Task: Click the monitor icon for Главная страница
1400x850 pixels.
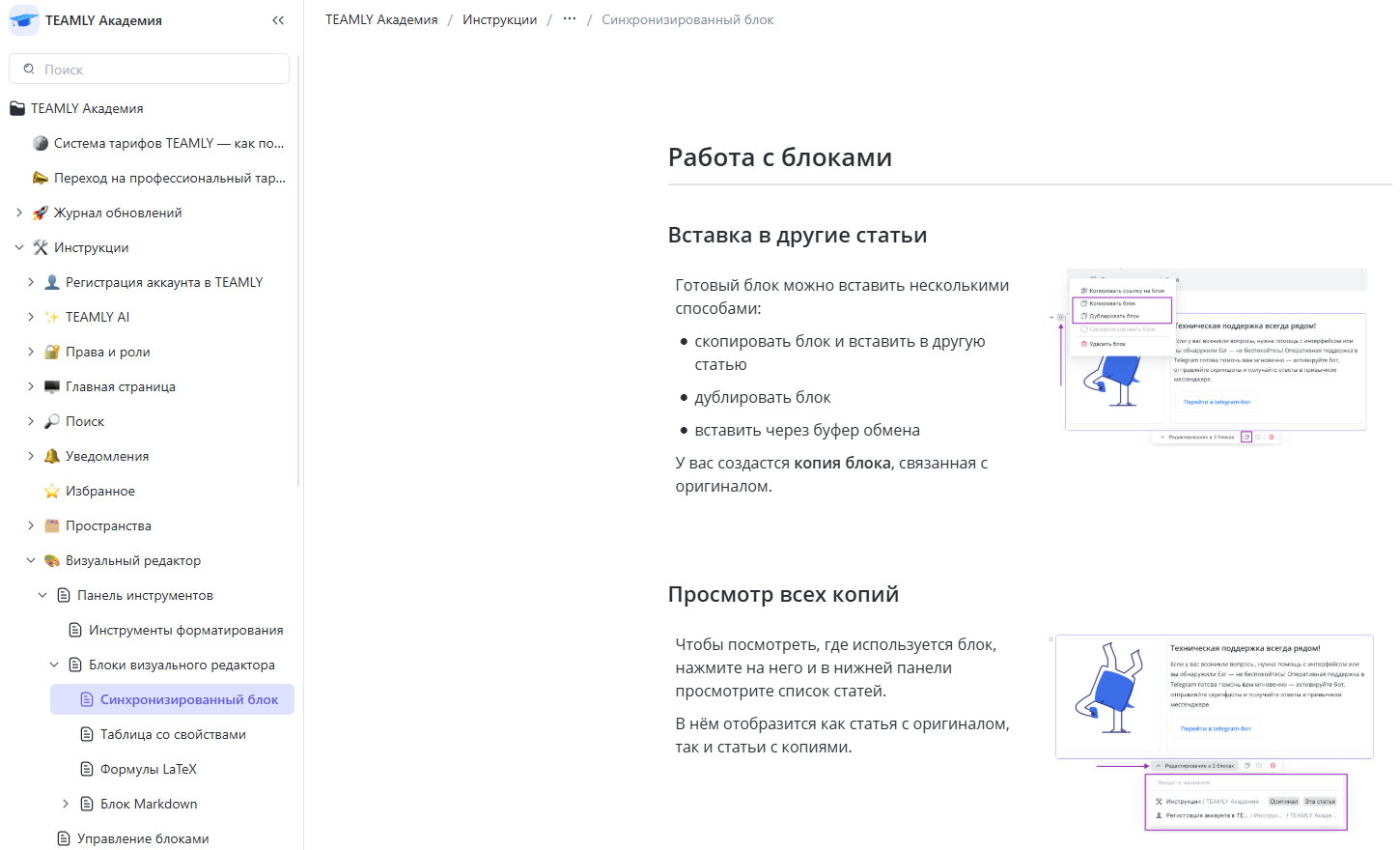Action: (x=52, y=386)
